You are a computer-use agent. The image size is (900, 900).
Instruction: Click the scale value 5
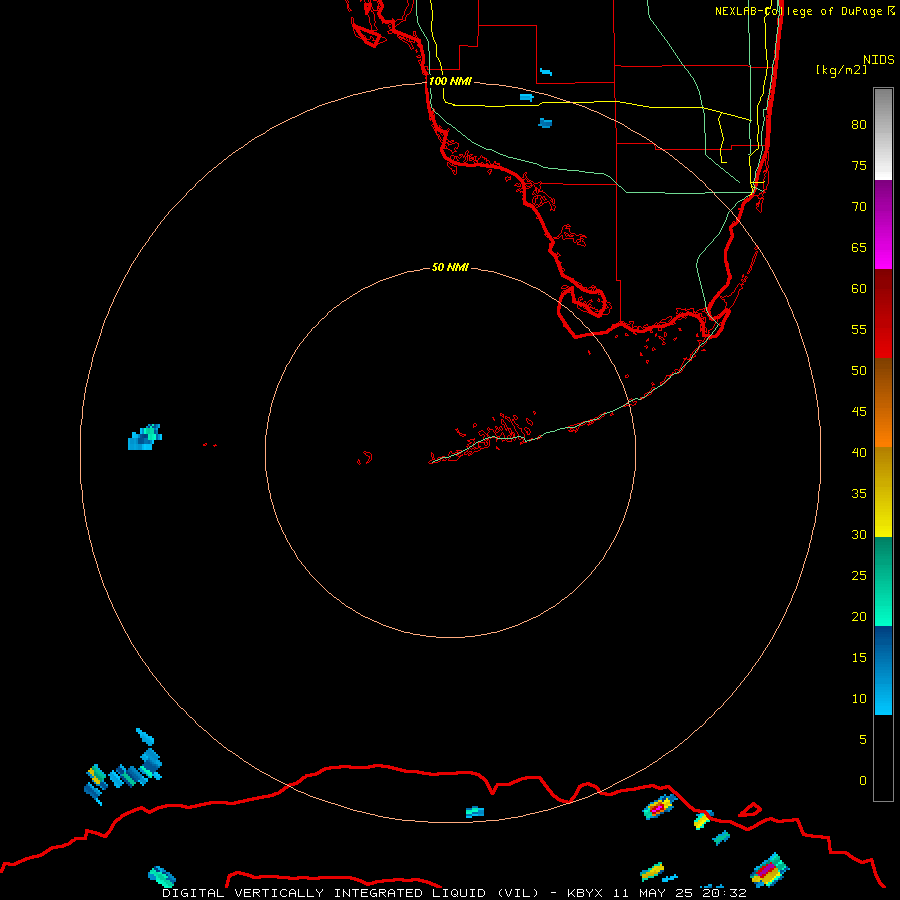coord(863,739)
